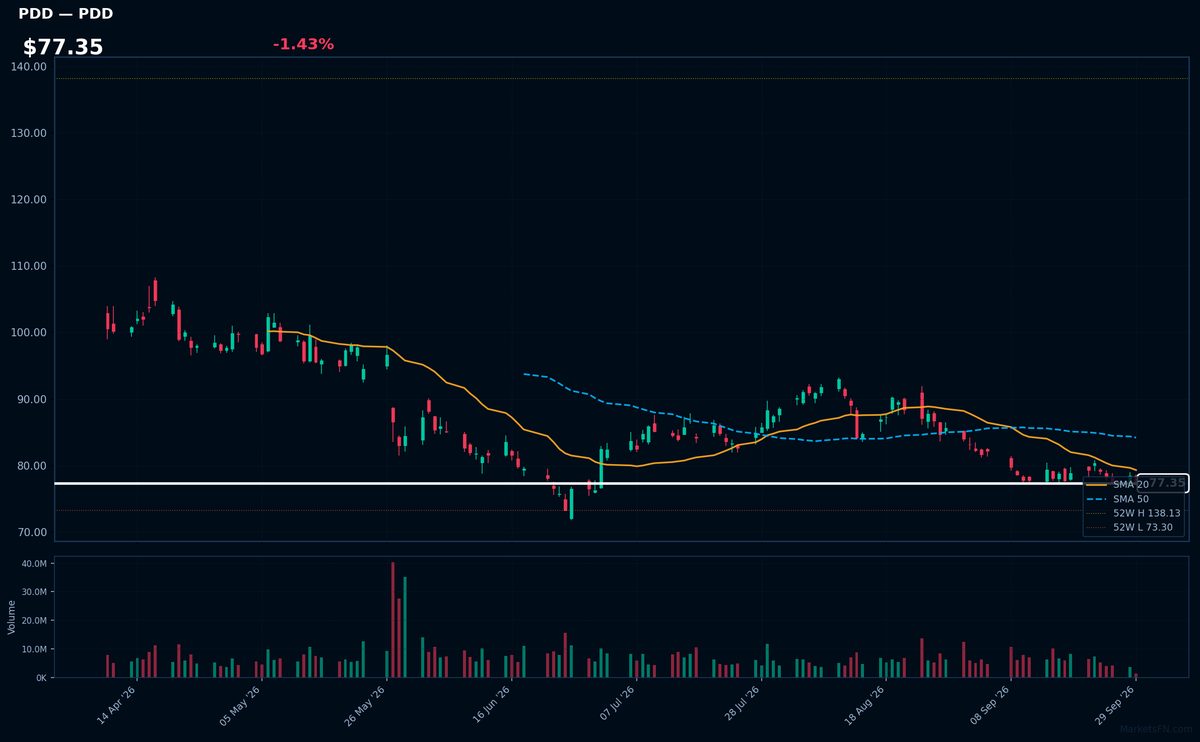Click the 0K volume axis label
Viewport: 1200px width, 742px height.
click(x=41, y=678)
